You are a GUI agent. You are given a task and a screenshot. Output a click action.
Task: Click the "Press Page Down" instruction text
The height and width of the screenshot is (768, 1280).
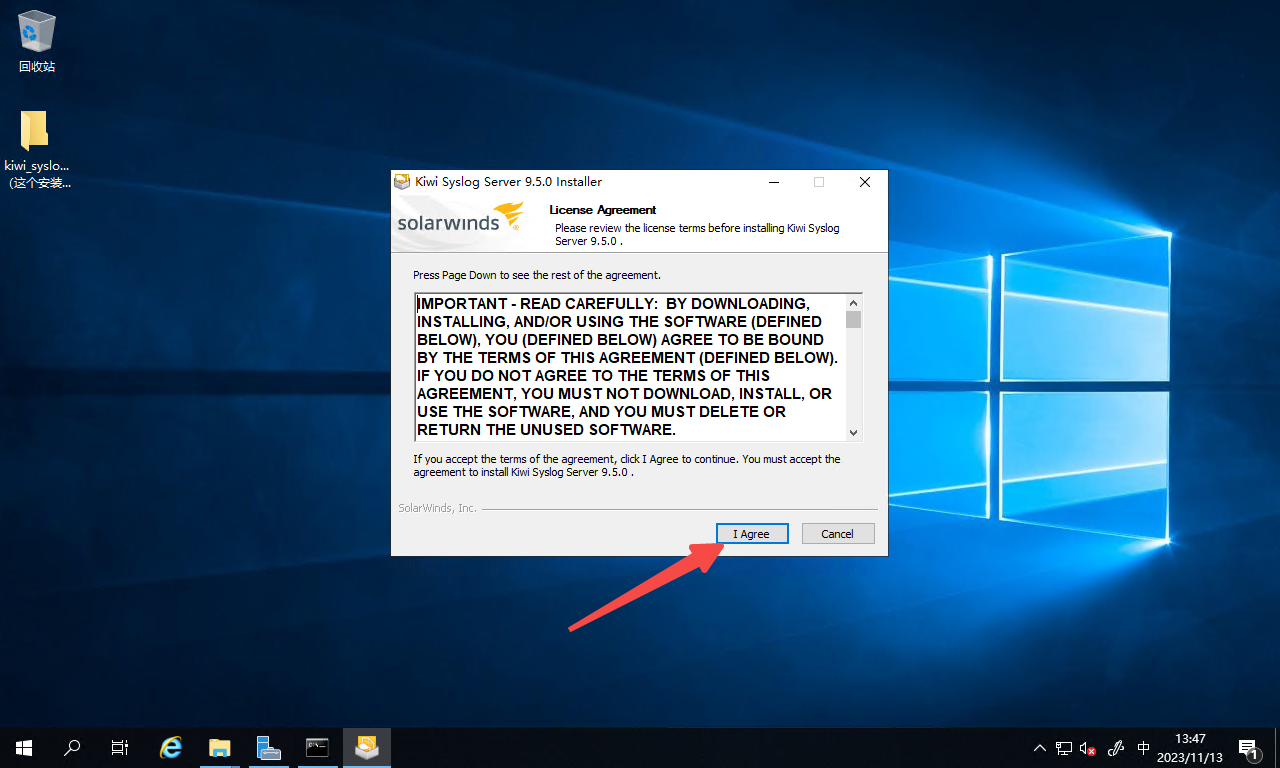537,275
